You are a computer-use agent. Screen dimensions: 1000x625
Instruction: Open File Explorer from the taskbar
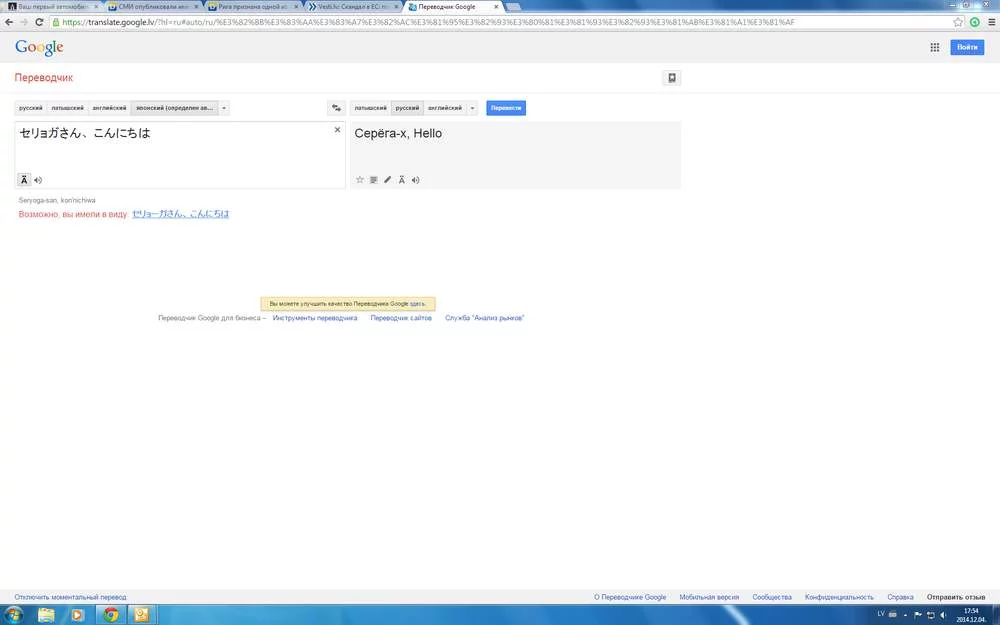pyautogui.click(x=47, y=615)
